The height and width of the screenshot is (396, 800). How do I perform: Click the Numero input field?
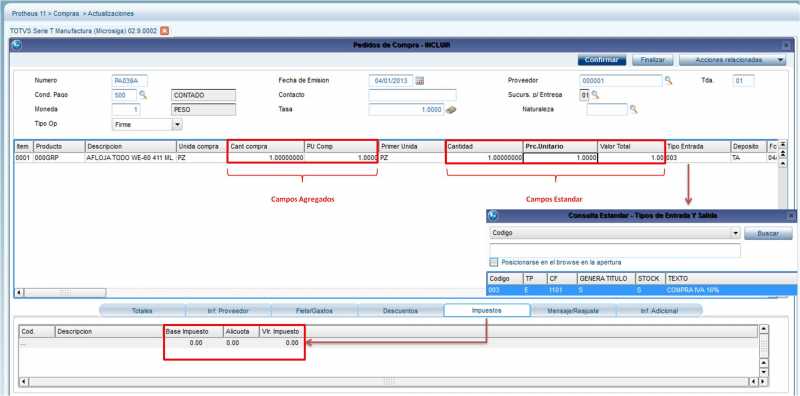pos(130,81)
